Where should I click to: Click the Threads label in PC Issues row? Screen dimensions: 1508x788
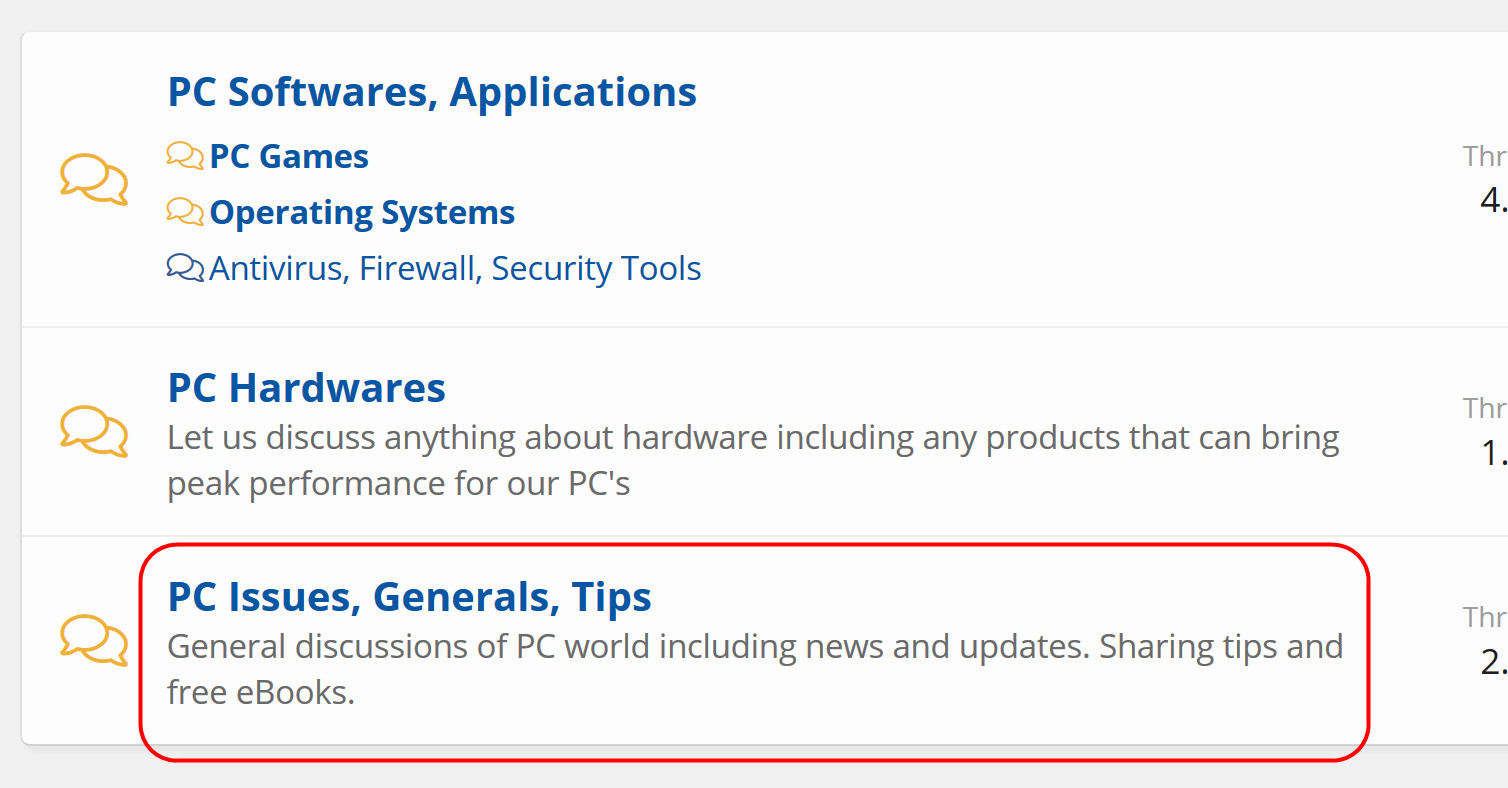(1485, 617)
